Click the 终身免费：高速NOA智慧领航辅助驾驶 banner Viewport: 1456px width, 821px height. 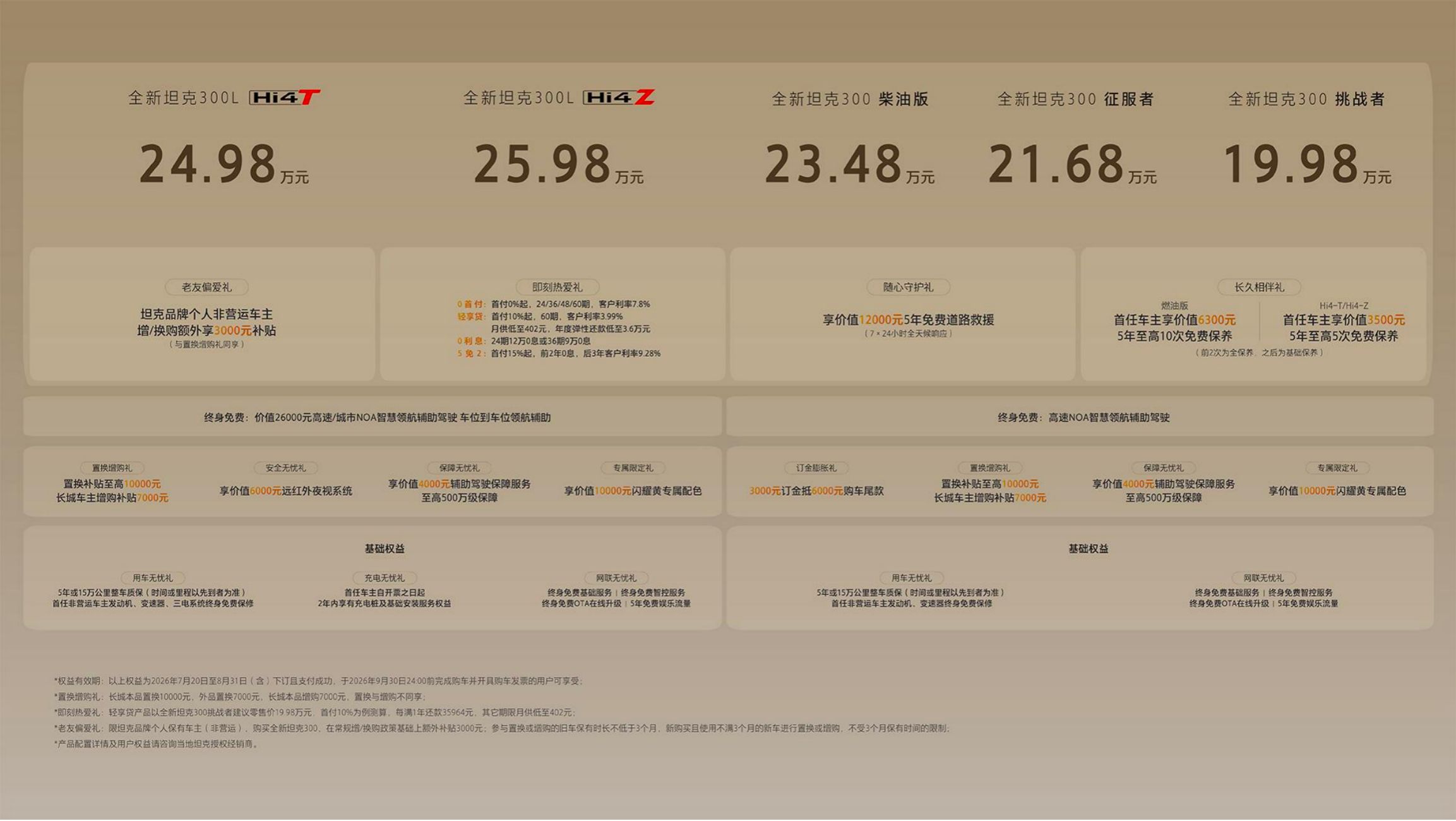point(1080,417)
